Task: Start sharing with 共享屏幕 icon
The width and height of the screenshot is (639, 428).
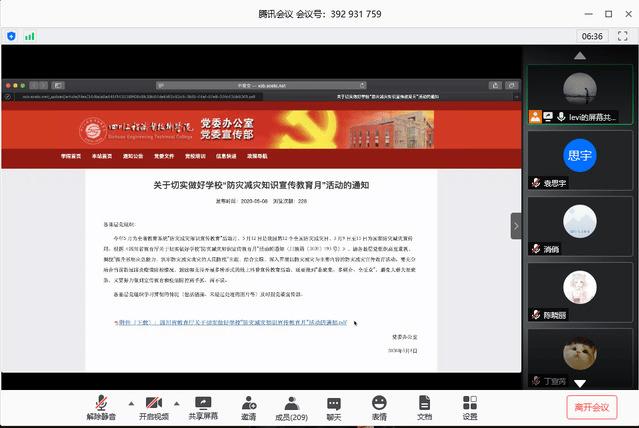Action: point(203,407)
